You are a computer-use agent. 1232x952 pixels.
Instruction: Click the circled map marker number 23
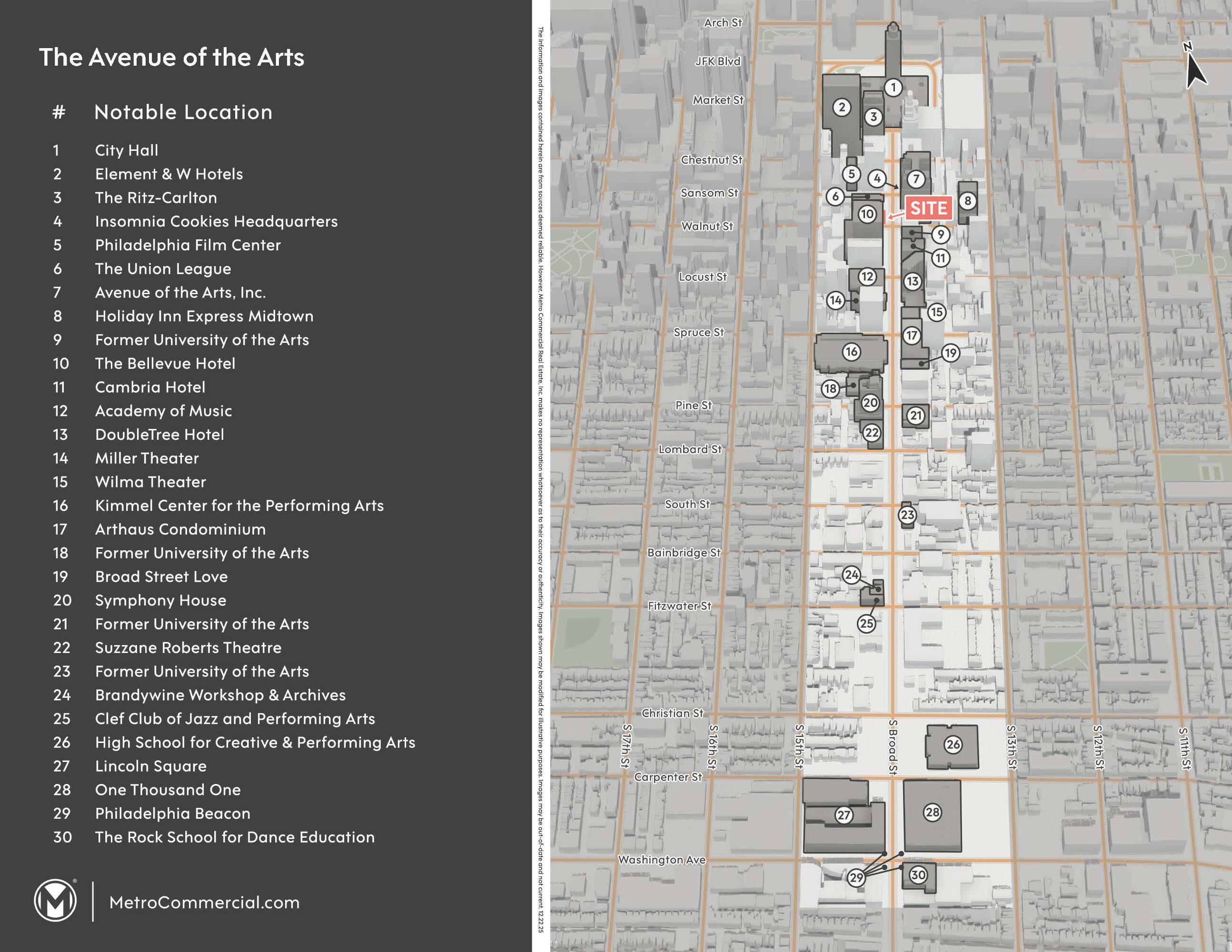point(907,515)
